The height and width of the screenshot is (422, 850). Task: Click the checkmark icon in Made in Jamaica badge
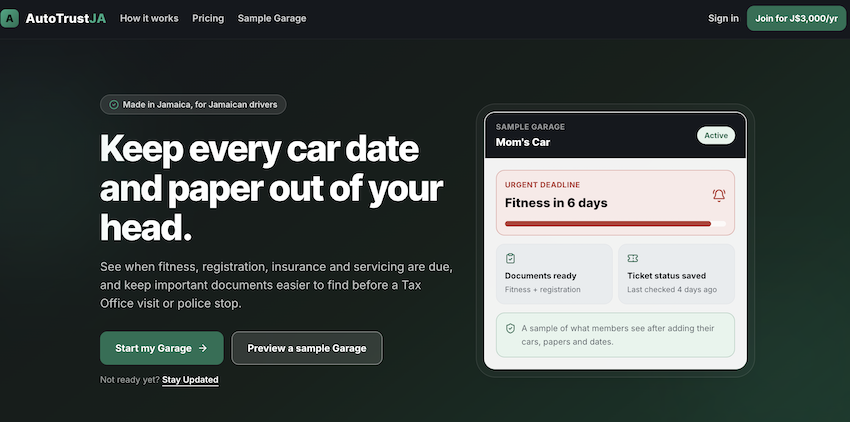click(114, 105)
